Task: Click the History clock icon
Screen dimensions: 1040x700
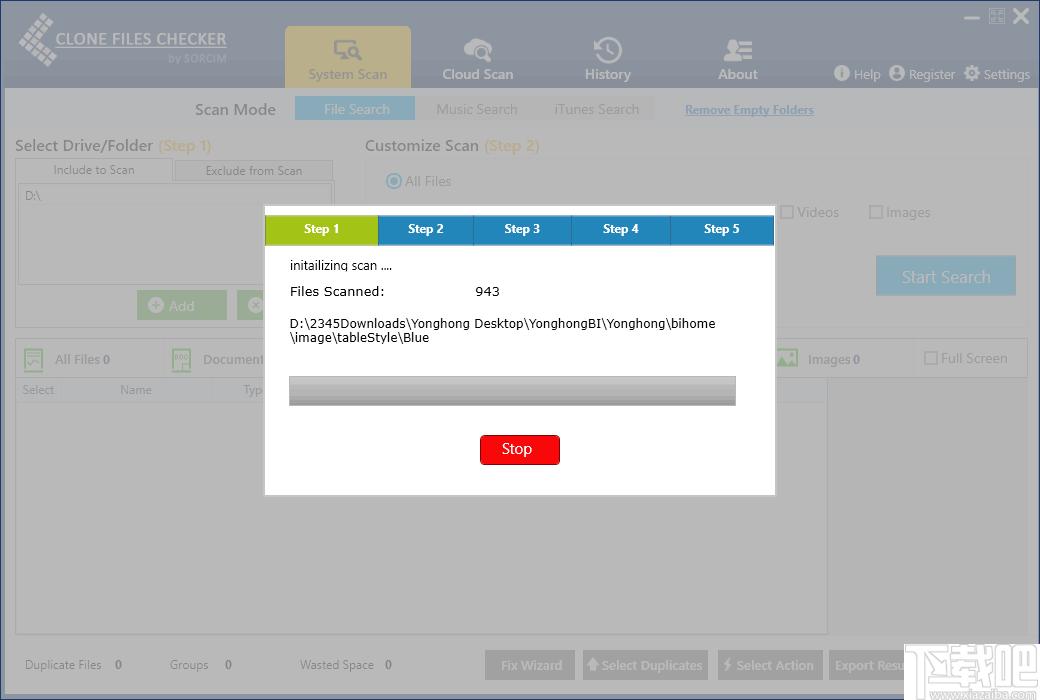Action: click(608, 50)
